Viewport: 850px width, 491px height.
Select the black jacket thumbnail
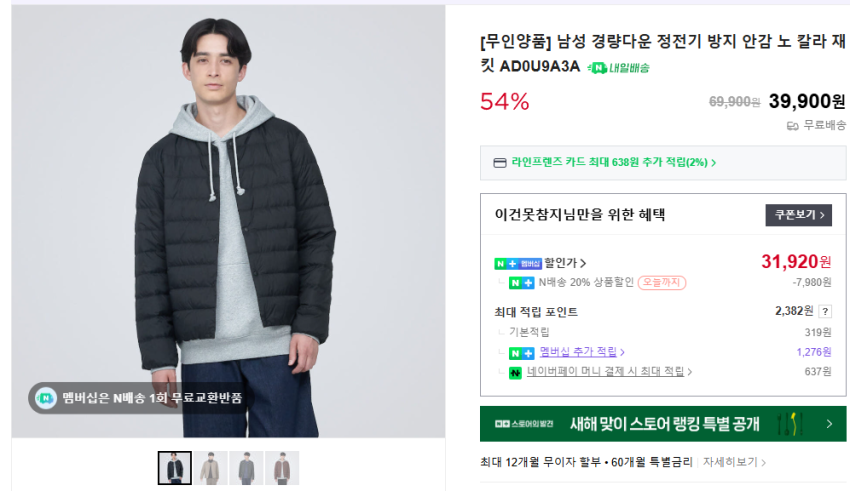click(x=174, y=468)
